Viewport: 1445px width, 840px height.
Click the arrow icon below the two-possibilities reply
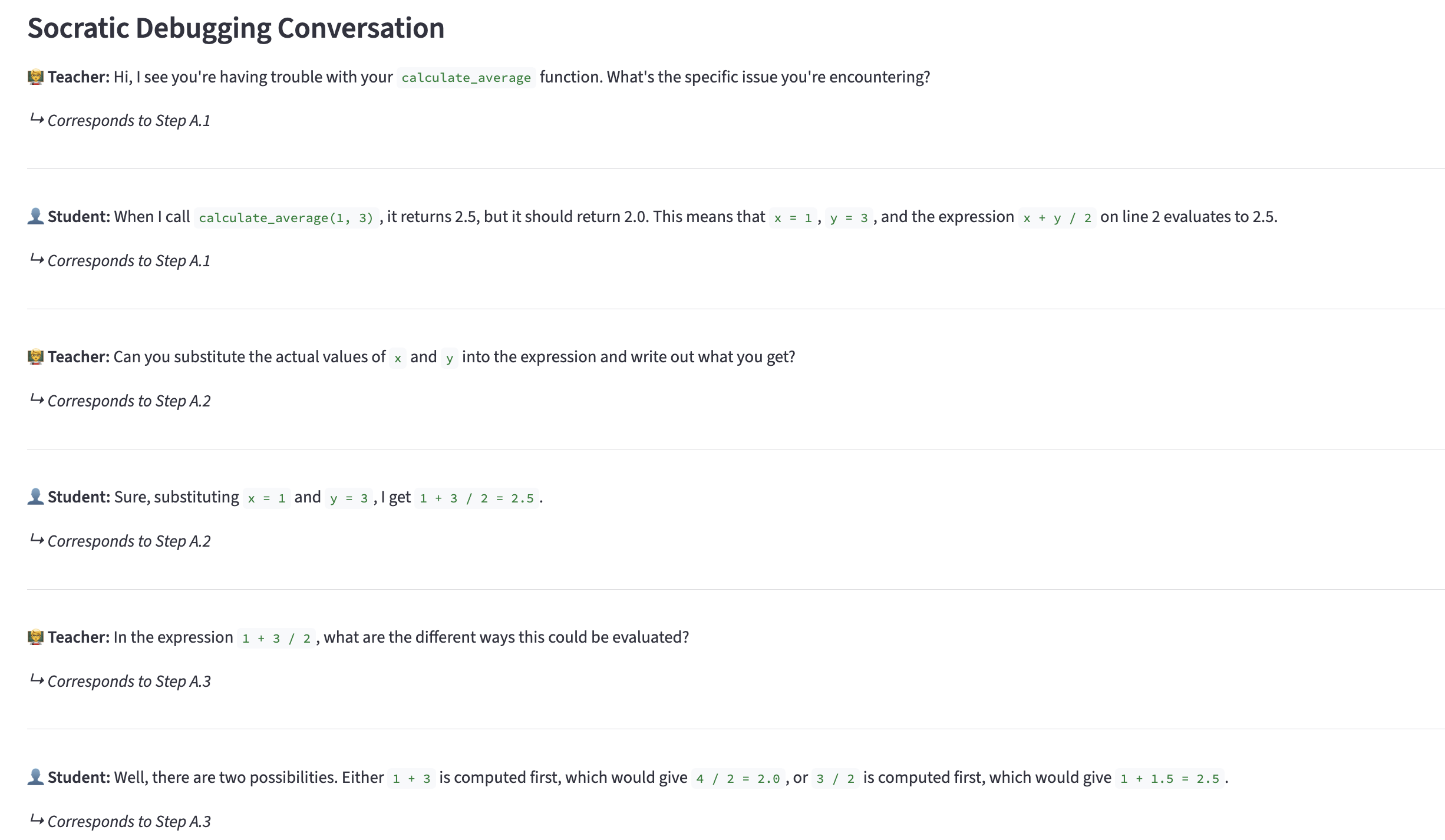tap(37, 820)
